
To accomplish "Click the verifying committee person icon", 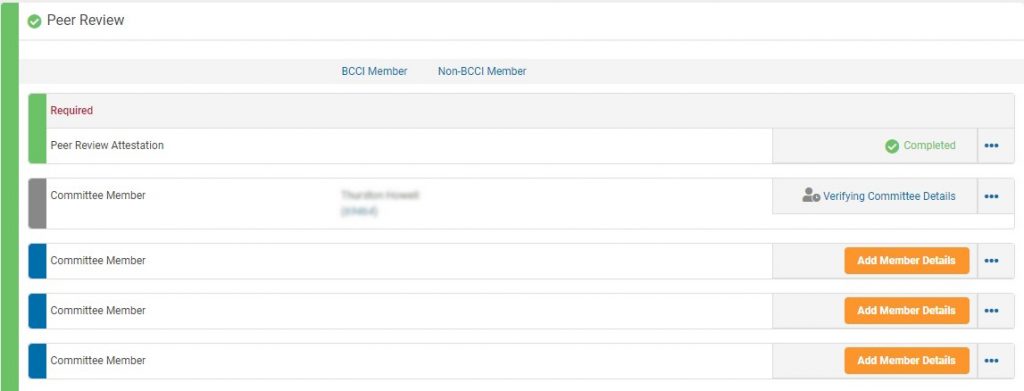I will click(x=810, y=195).
